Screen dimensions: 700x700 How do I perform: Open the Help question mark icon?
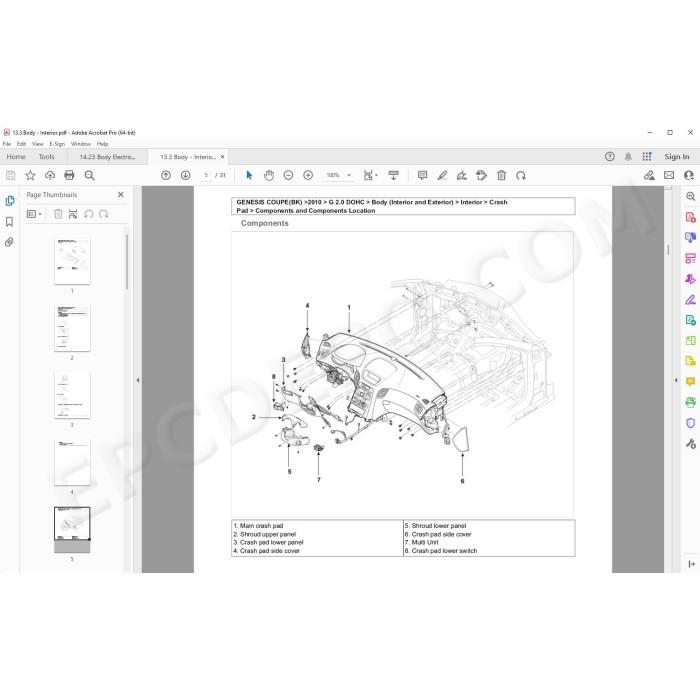point(610,157)
